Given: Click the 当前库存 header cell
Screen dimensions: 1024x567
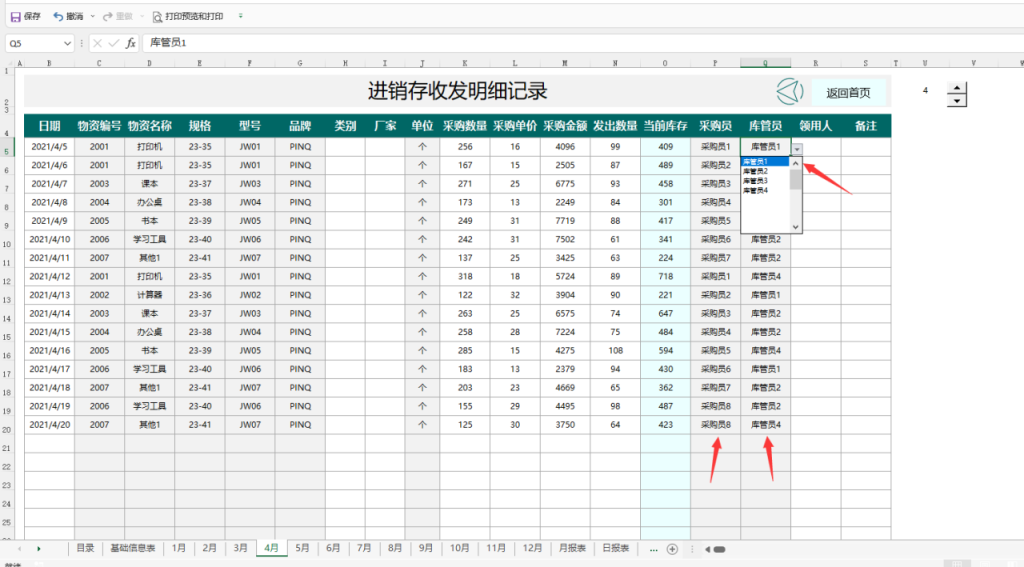Looking at the screenshot, I should tap(665, 126).
